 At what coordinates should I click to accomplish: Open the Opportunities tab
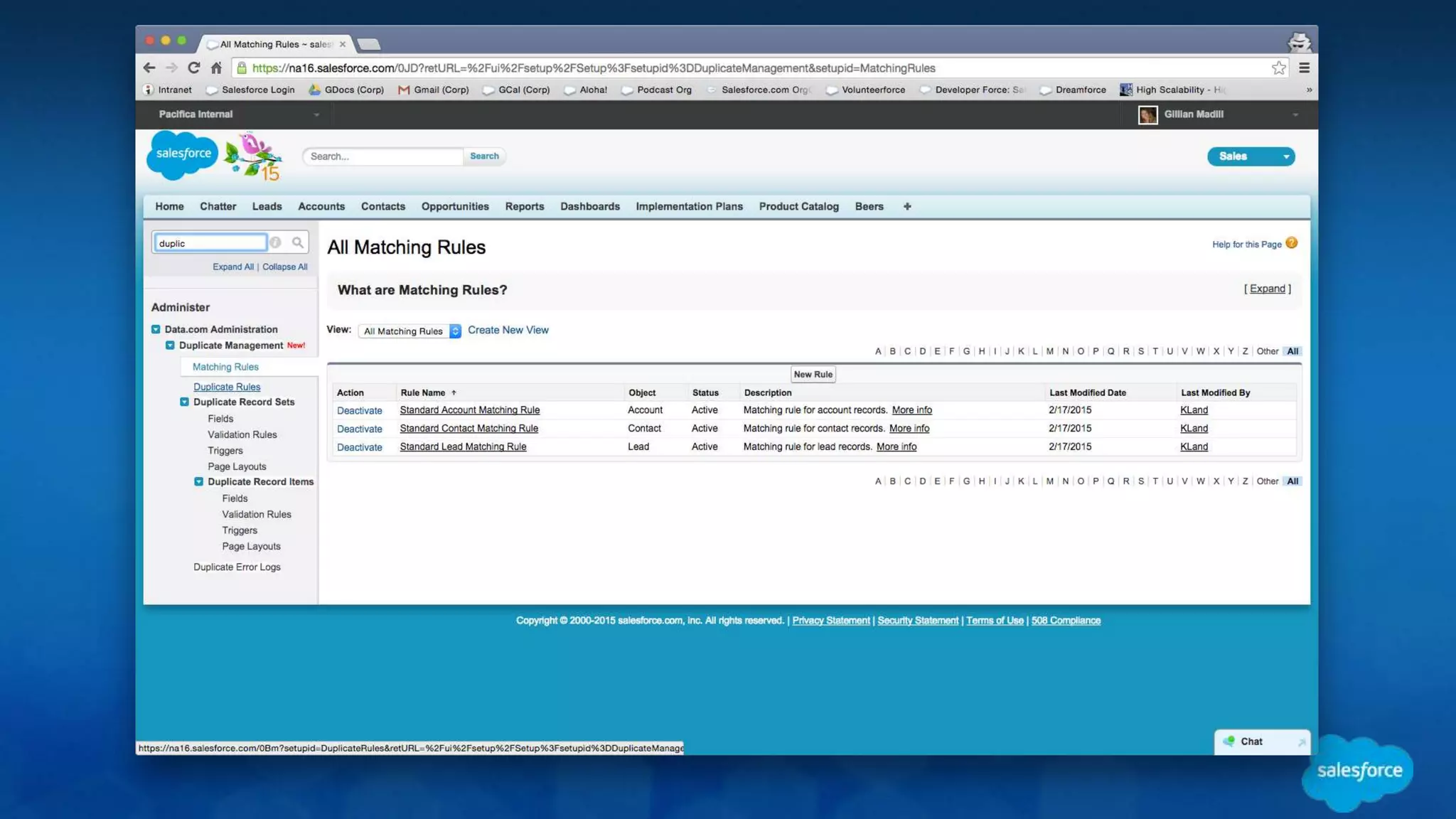point(454,206)
